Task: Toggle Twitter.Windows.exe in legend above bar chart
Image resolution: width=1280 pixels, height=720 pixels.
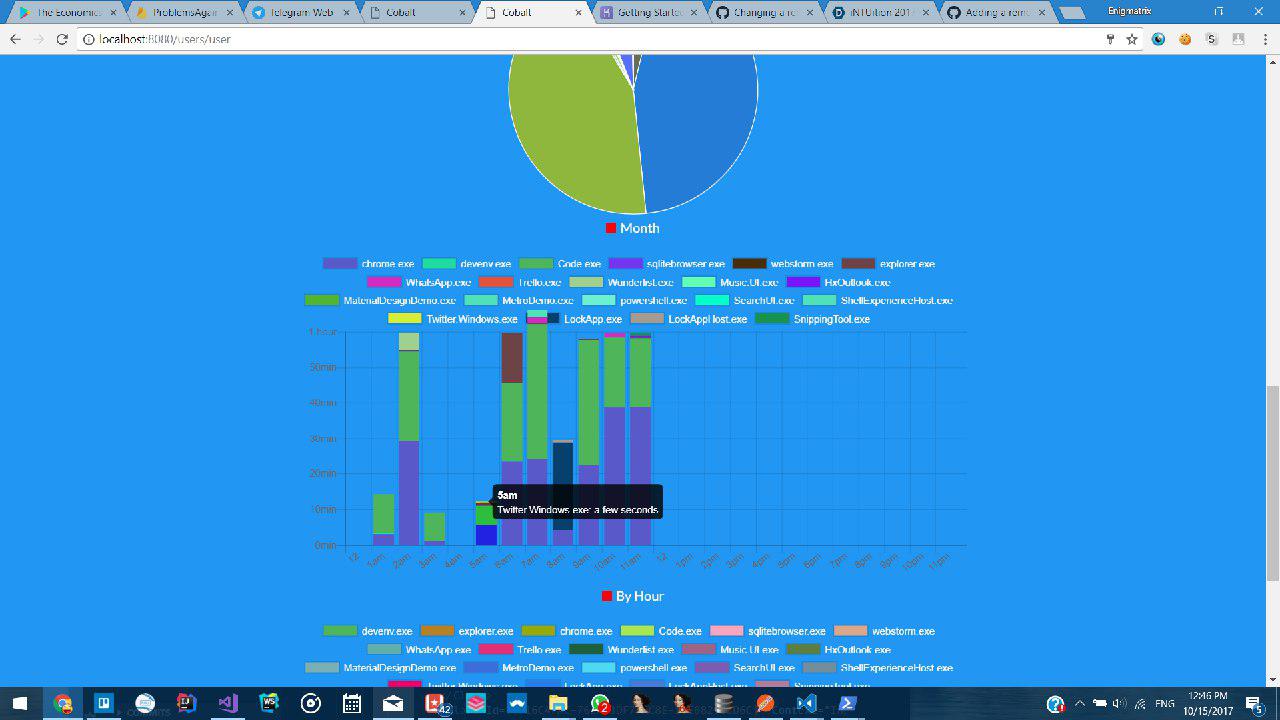Action: click(x=453, y=319)
